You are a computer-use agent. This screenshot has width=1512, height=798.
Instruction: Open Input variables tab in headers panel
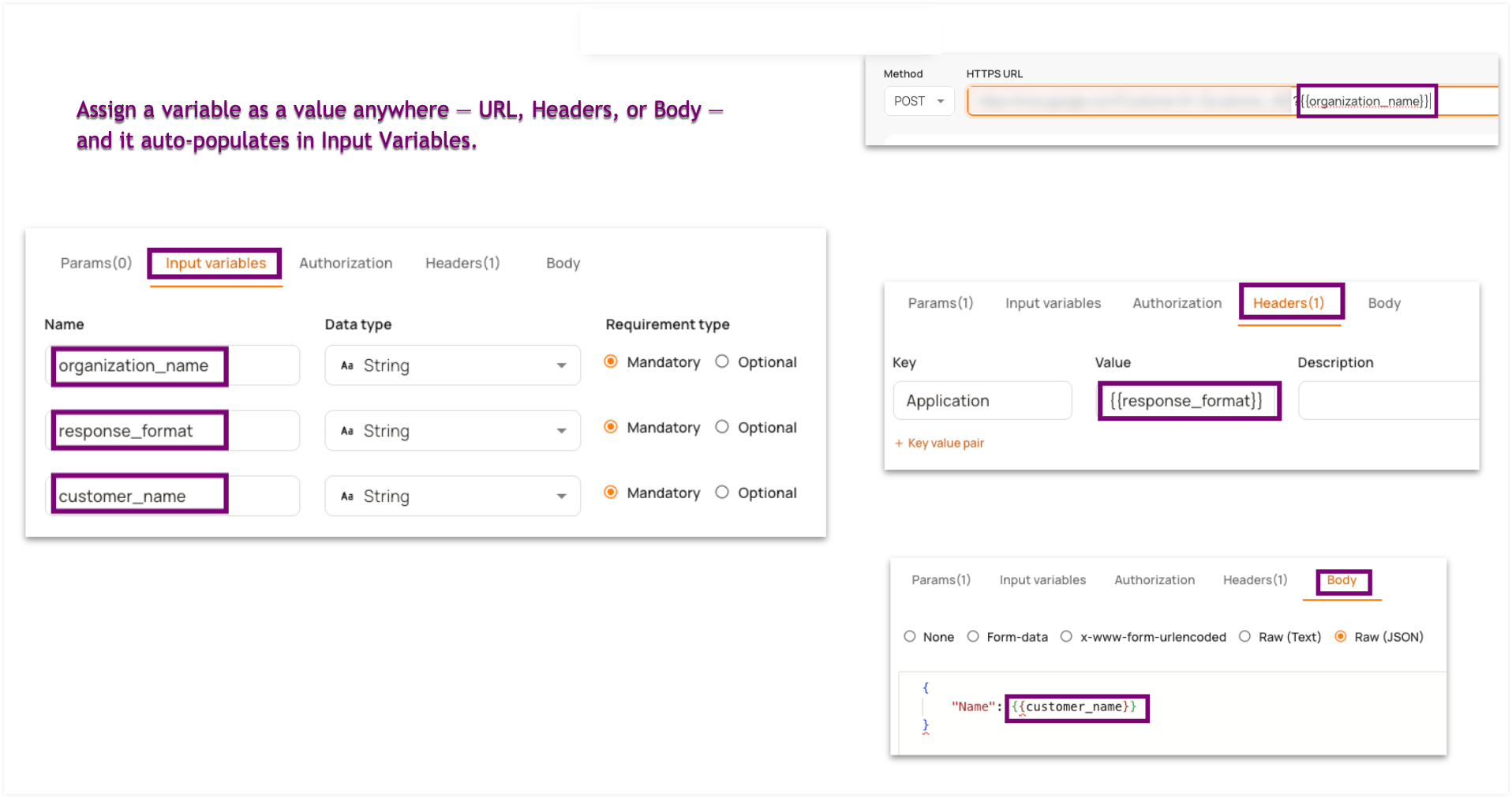tap(1053, 303)
